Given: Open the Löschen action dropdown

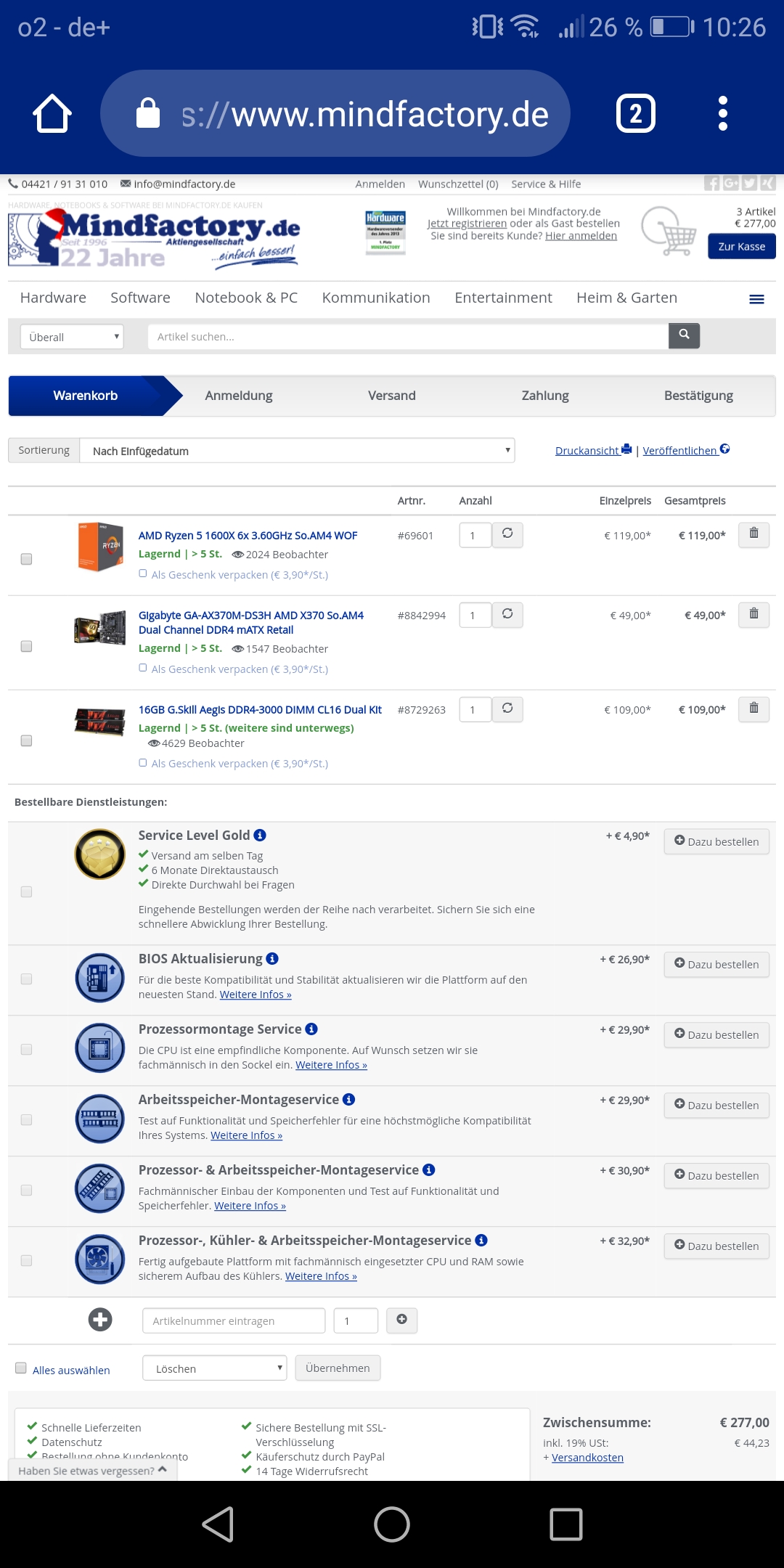Looking at the screenshot, I should click(215, 1368).
